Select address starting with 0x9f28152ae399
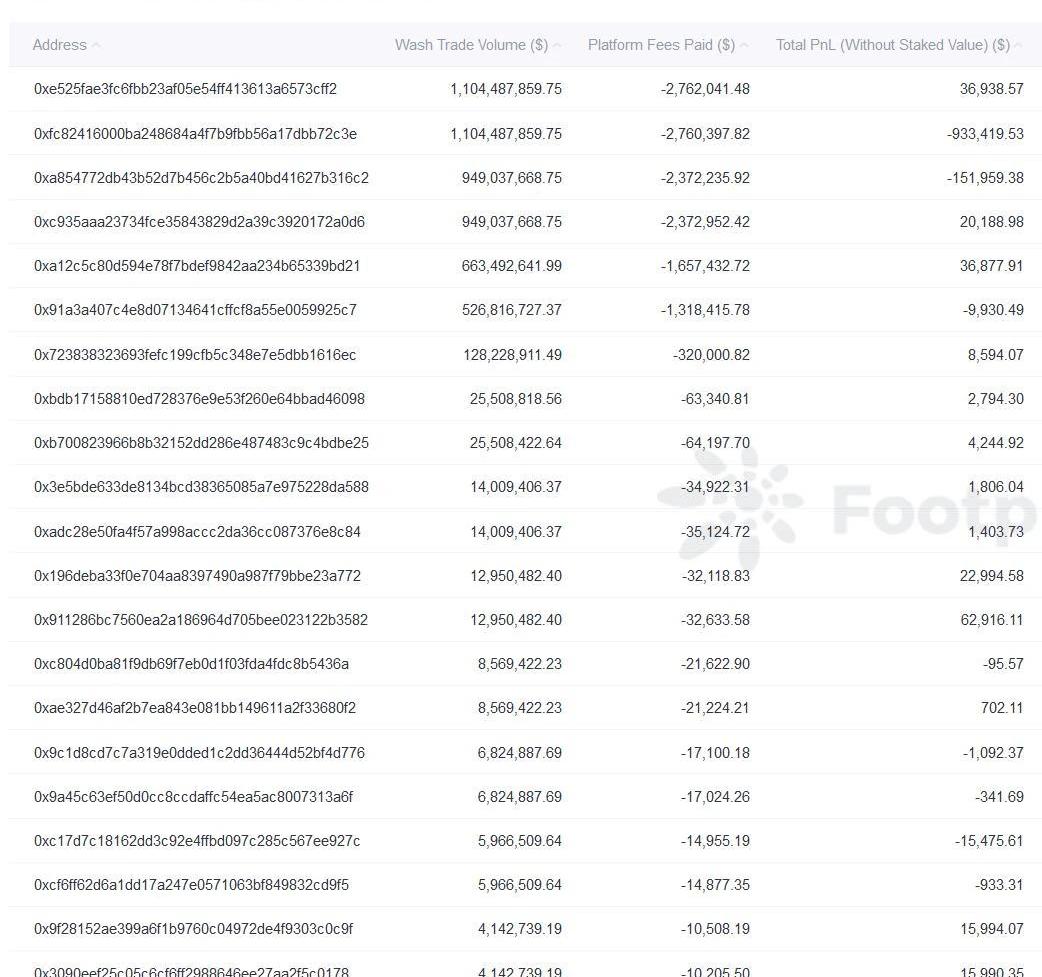The image size is (1042, 977). coord(193,929)
